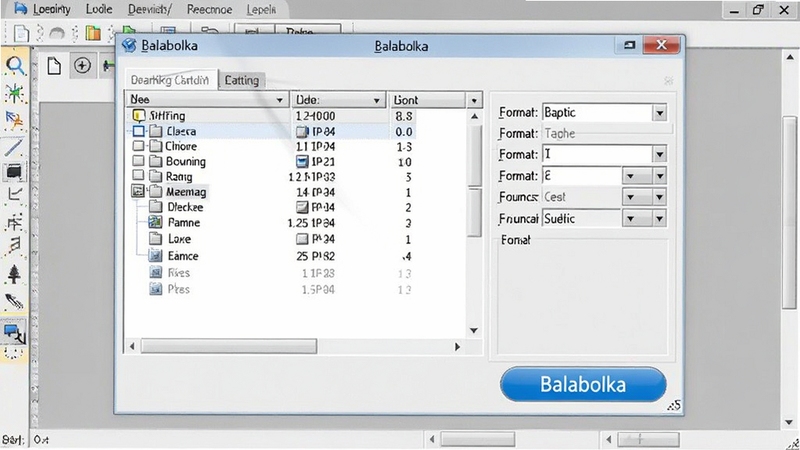Screen dimensions: 800x450
Task: Open the Lodle menu
Action: [x=99, y=9]
